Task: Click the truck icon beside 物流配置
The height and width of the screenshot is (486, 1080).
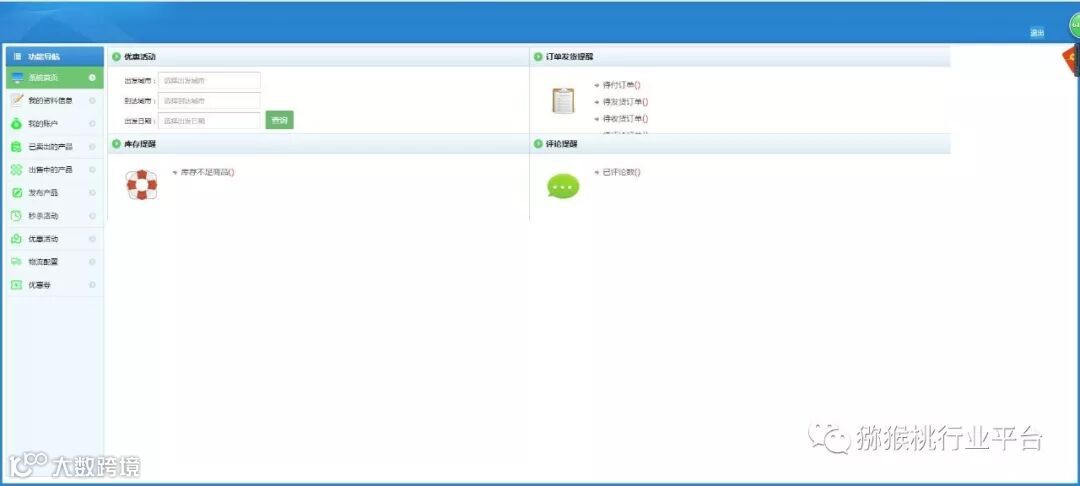Action: click(17, 262)
